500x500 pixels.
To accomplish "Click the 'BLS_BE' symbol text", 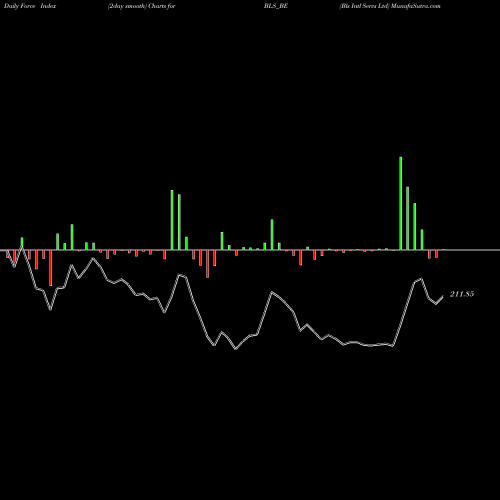I will point(276,6).
